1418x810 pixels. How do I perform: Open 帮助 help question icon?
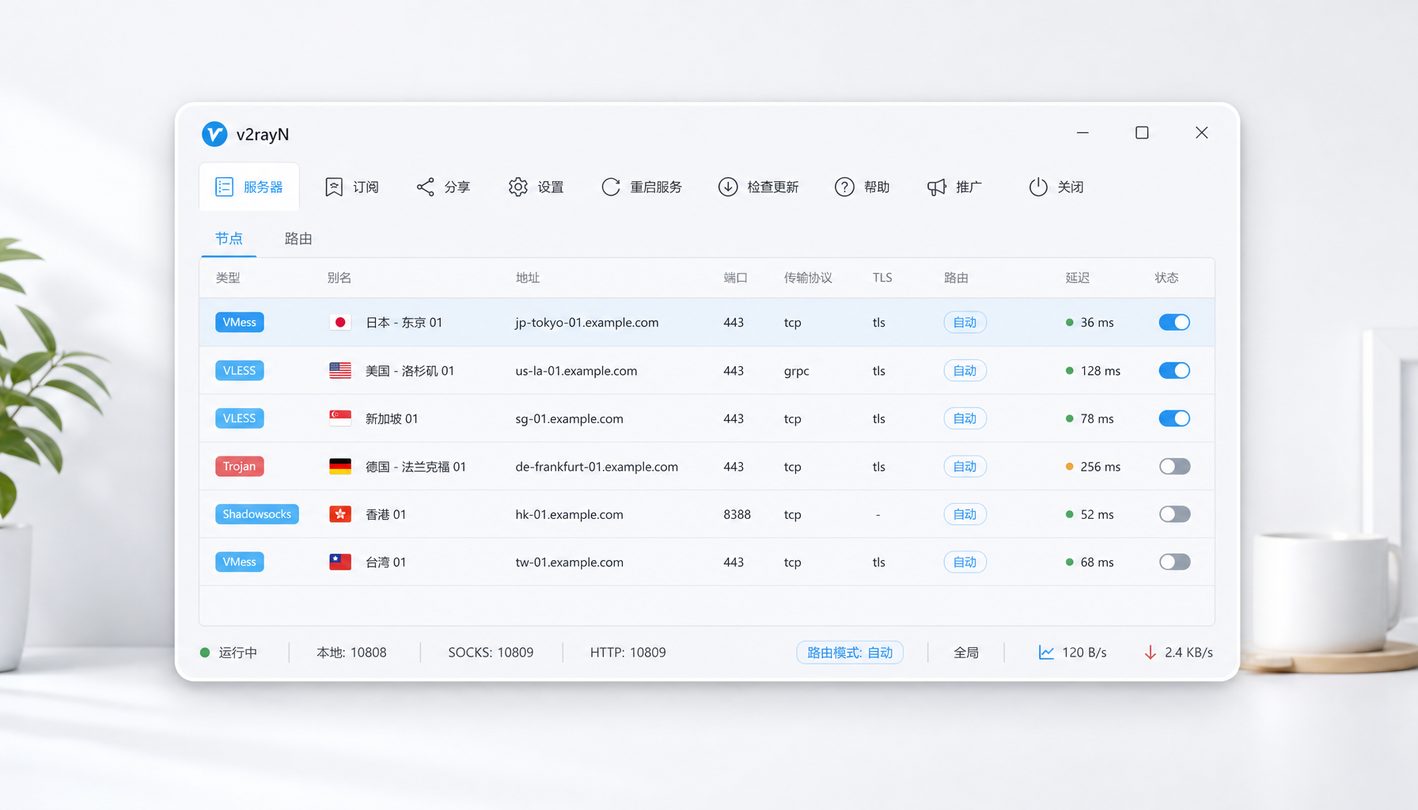pyautogui.click(x=845, y=187)
